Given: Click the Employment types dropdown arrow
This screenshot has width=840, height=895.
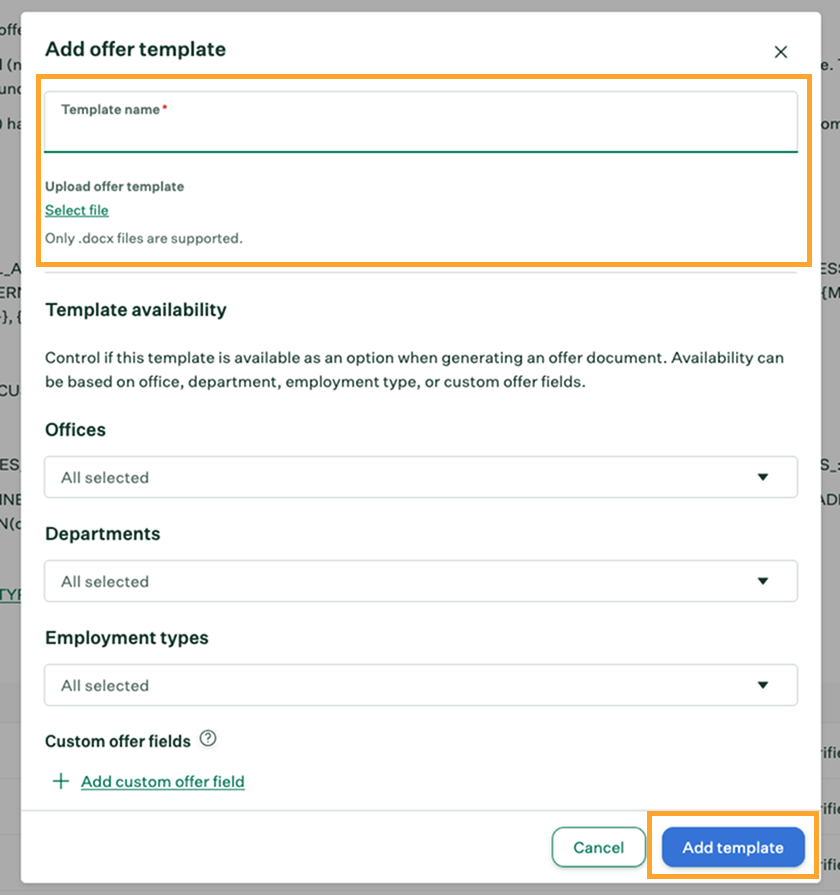Looking at the screenshot, I should click(763, 685).
